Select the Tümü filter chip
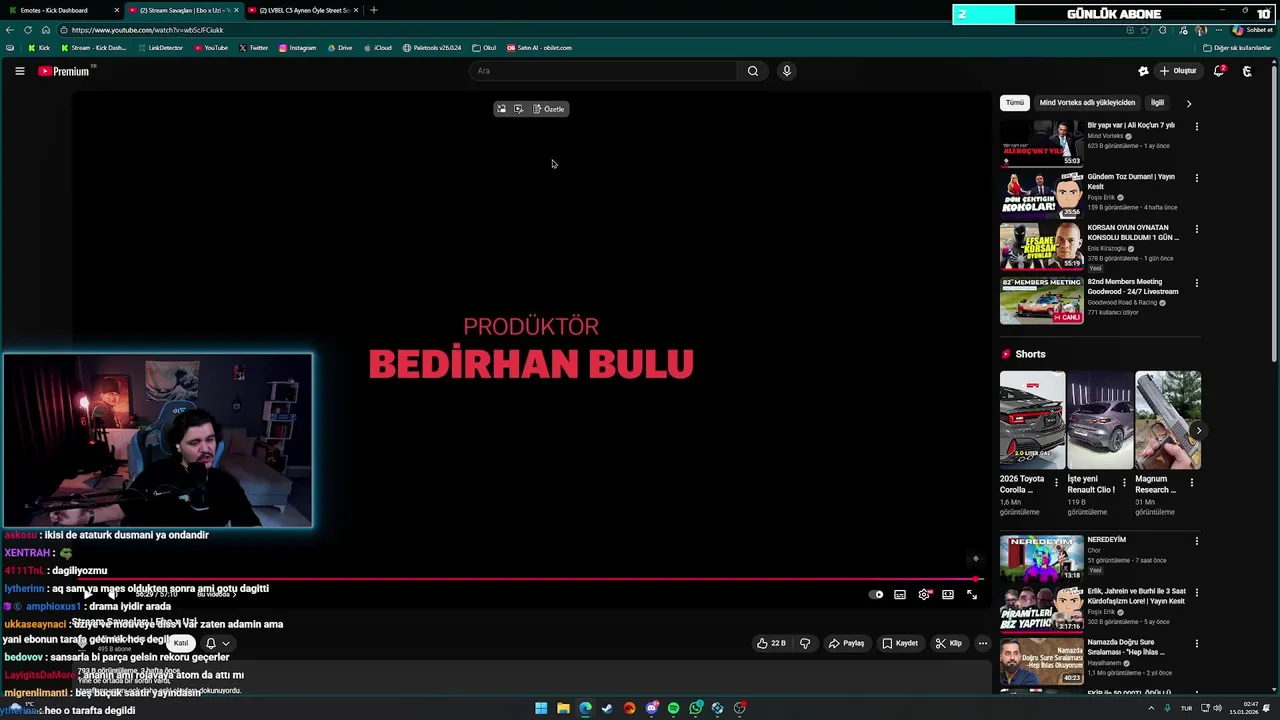The width and height of the screenshot is (1280, 720). tap(1015, 103)
